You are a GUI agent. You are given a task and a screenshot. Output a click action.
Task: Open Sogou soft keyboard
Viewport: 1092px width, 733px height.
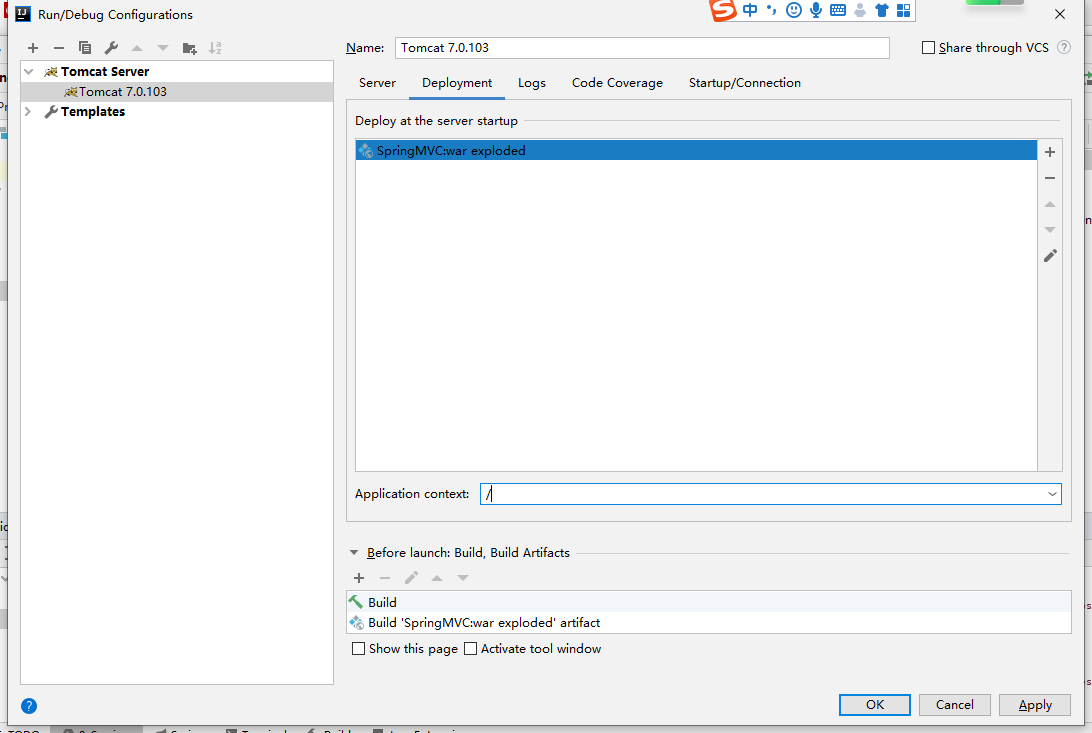tap(838, 10)
